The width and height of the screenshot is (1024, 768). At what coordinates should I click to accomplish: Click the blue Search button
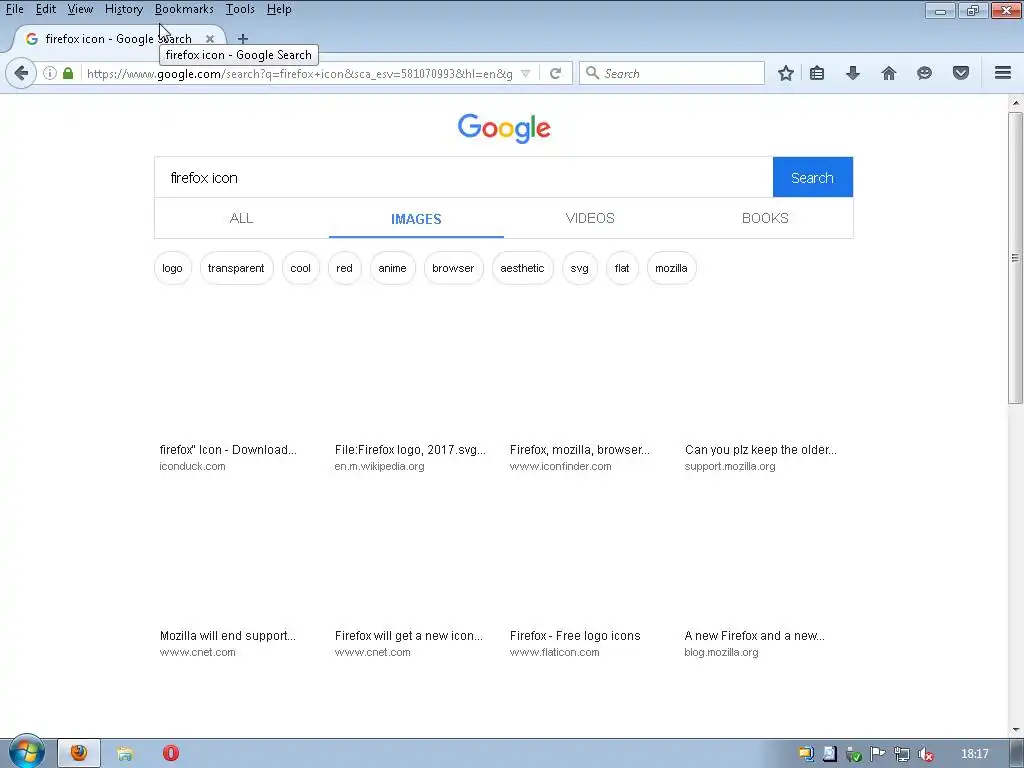[812, 177]
